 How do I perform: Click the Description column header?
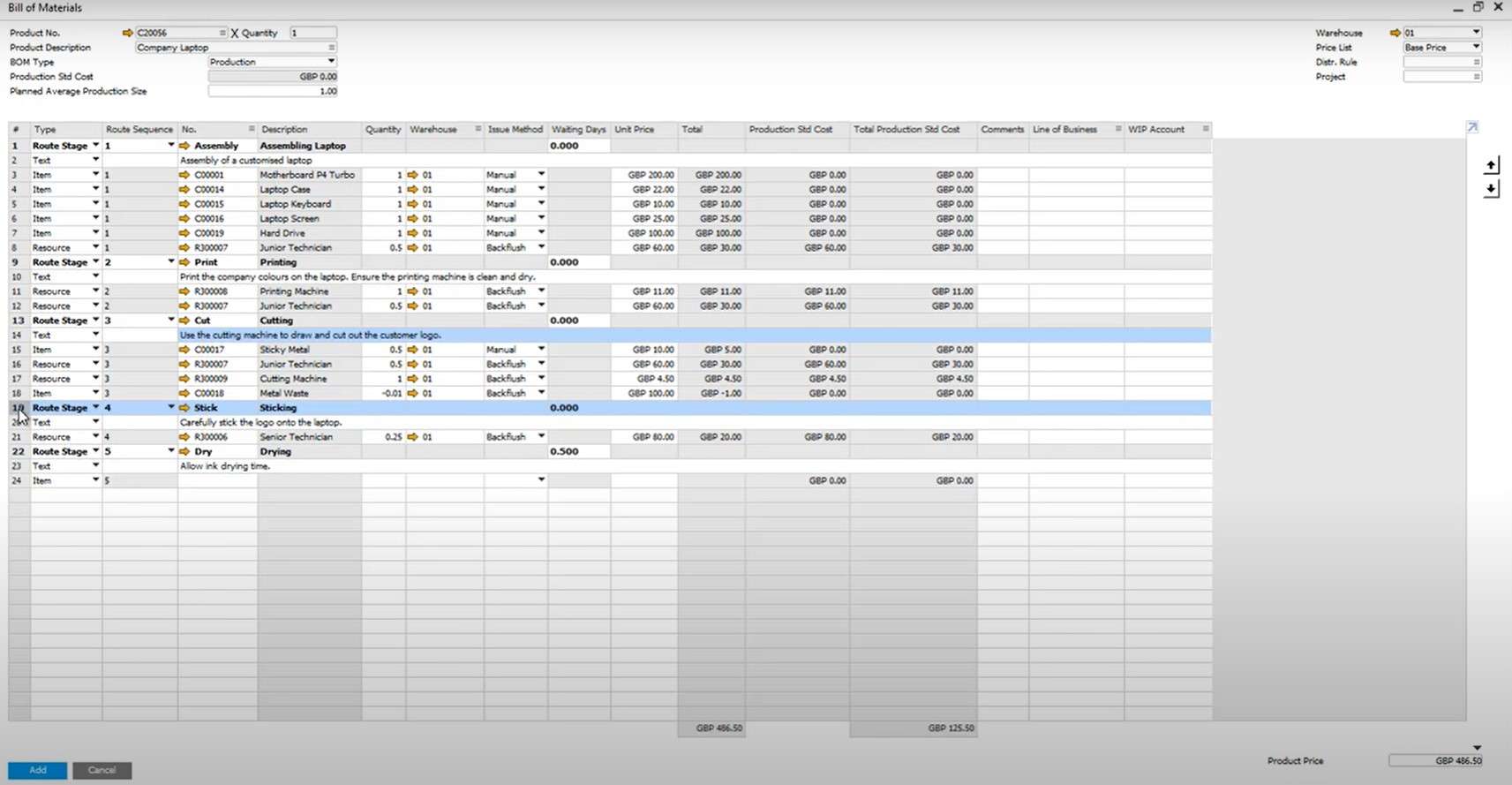(x=309, y=129)
